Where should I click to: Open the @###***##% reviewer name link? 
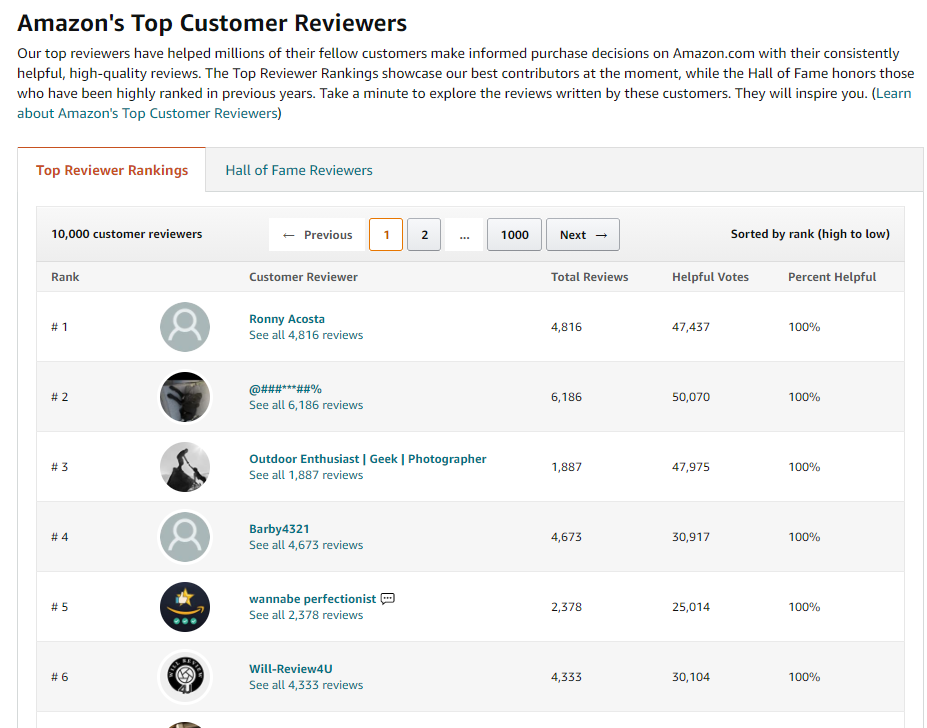(285, 389)
